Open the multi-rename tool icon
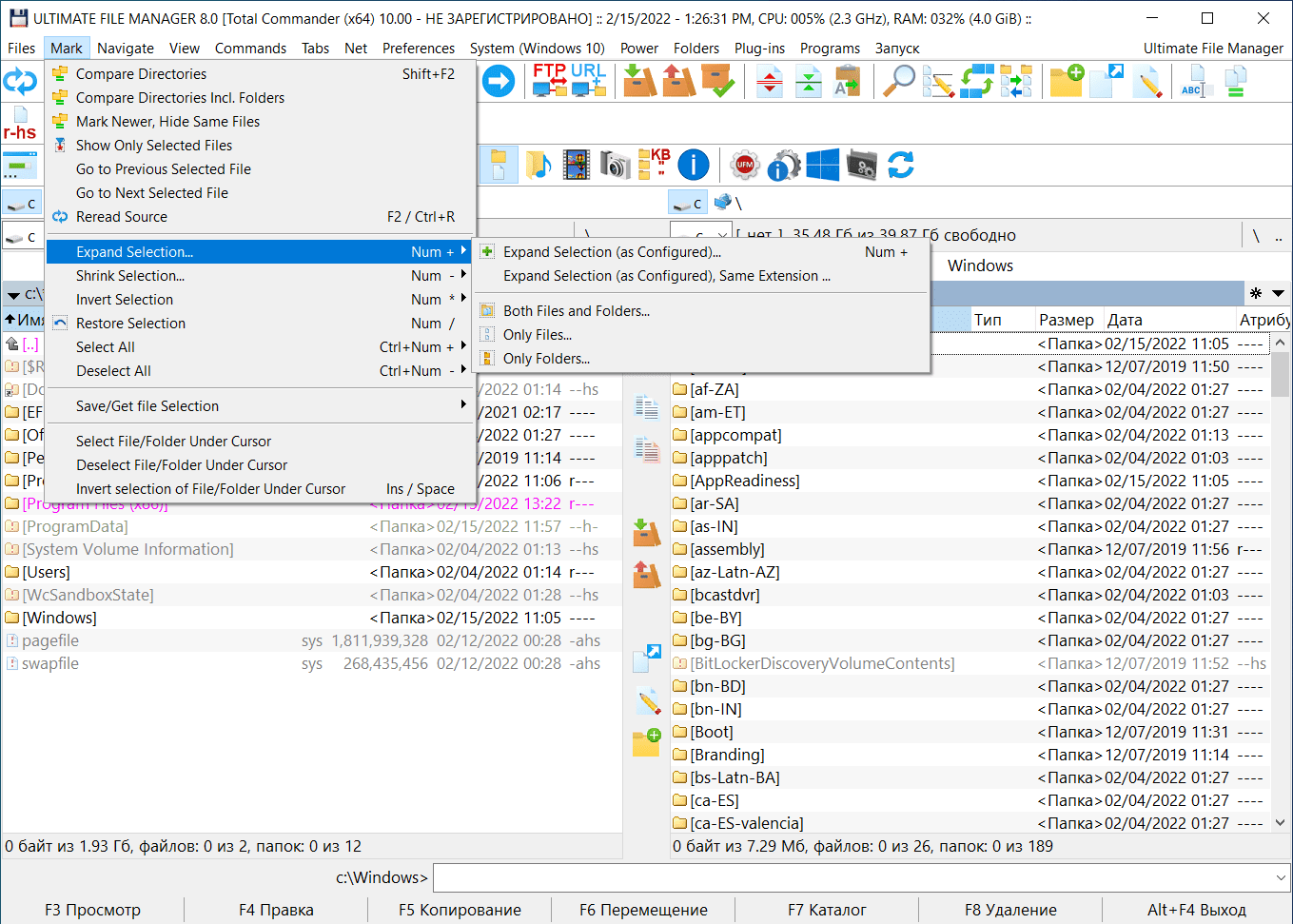 [938, 82]
